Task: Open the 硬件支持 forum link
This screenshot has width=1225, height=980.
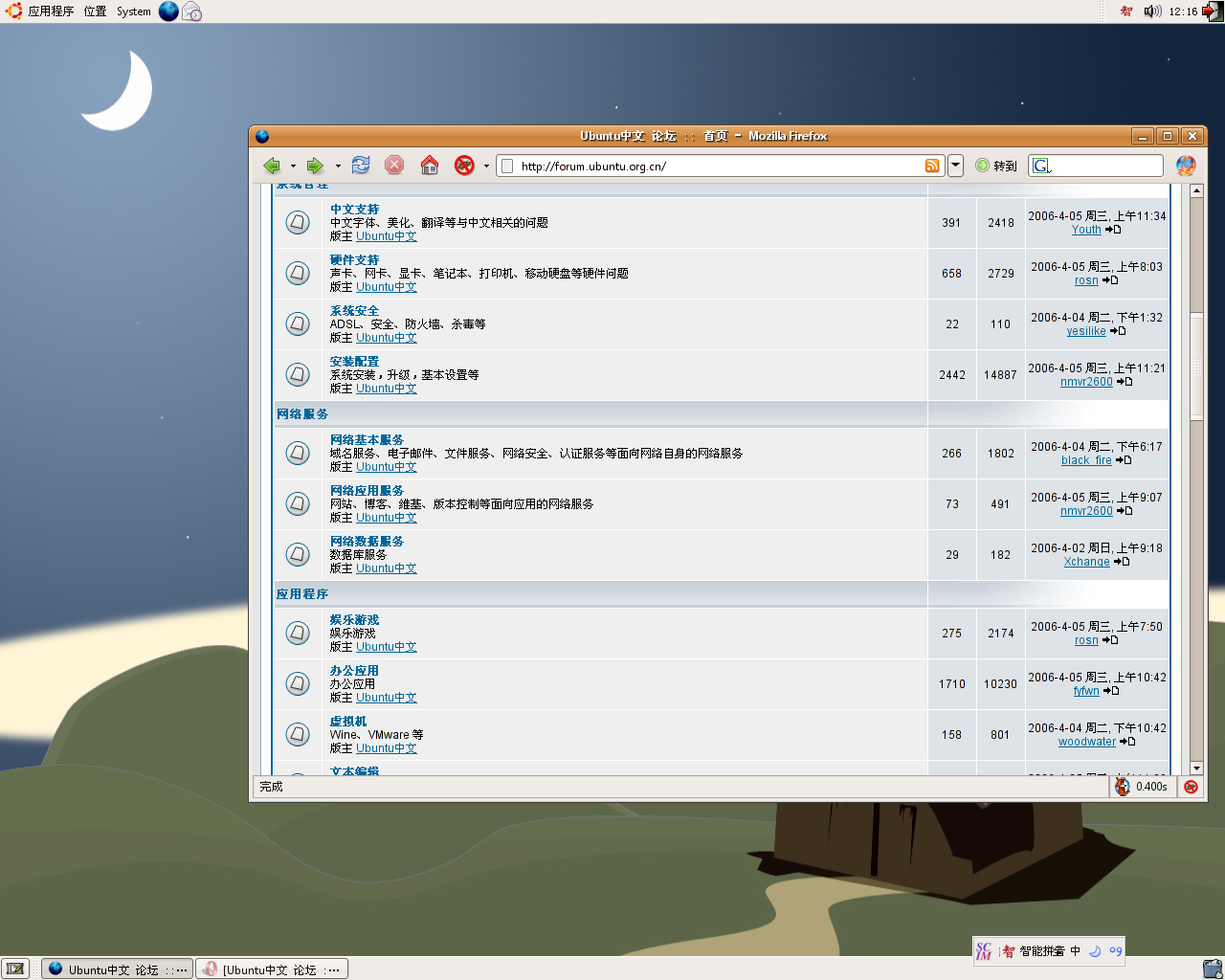Action: point(355,260)
